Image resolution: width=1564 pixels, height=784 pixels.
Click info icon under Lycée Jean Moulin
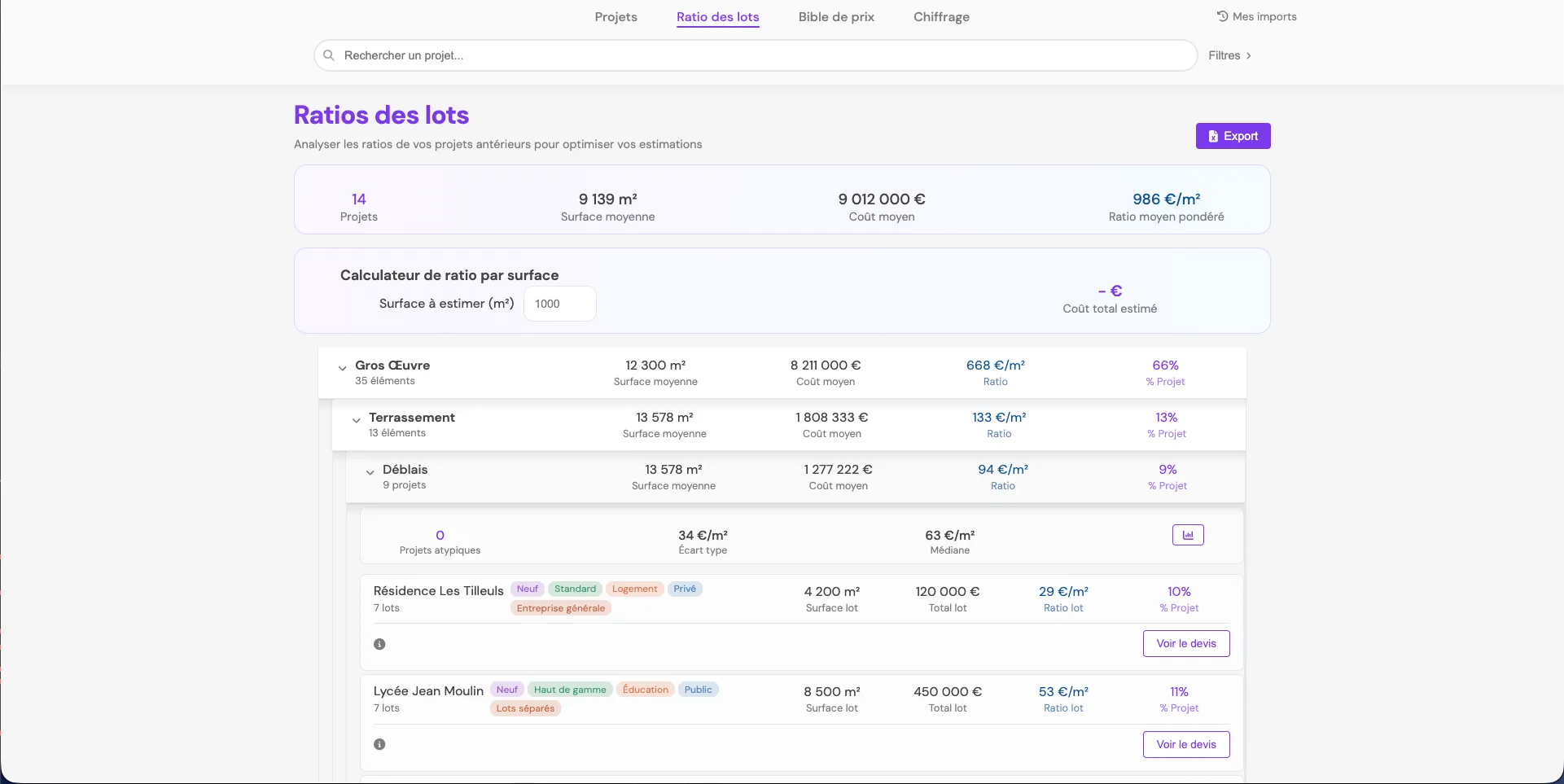pyautogui.click(x=379, y=744)
